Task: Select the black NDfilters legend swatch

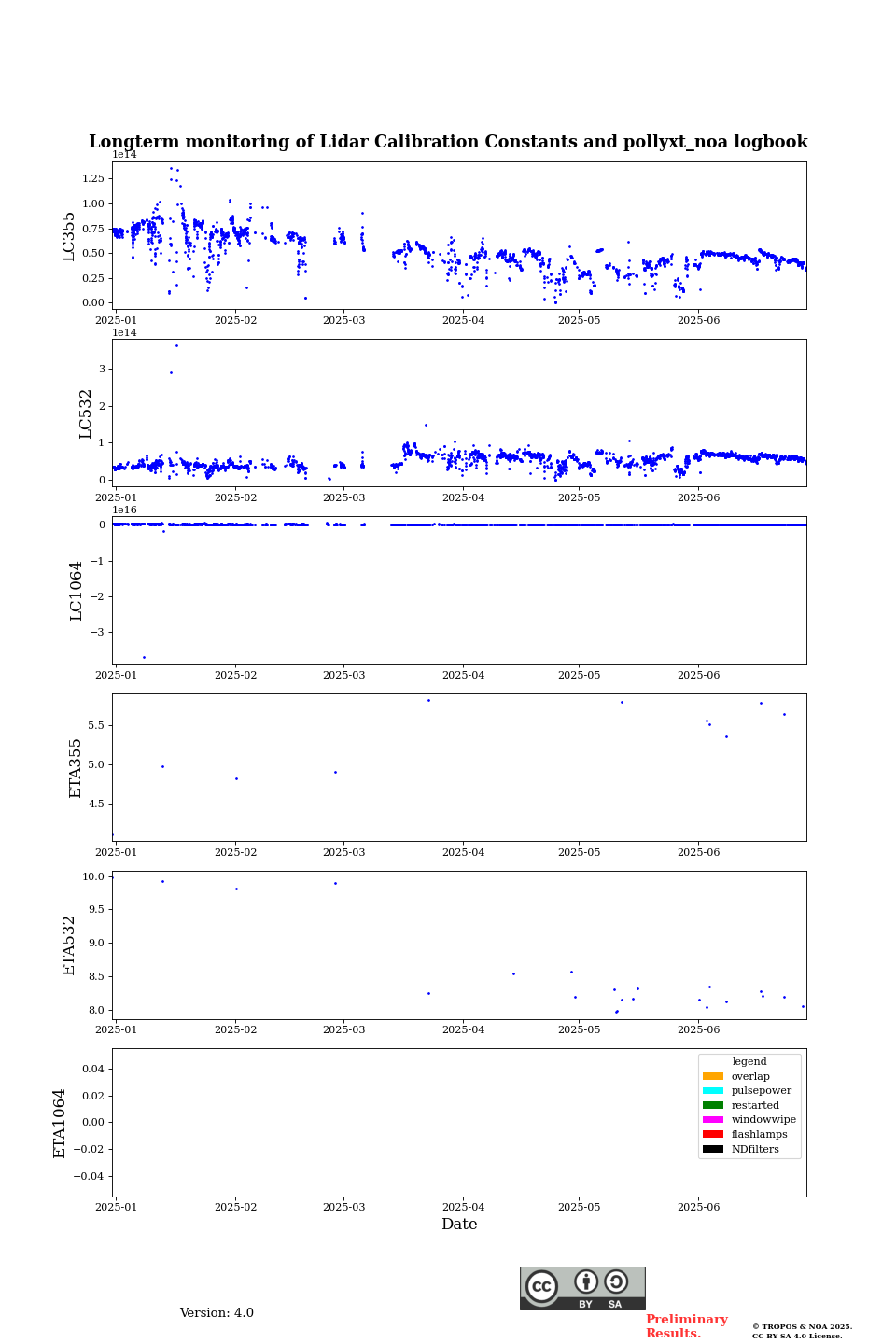Action: pos(713,1149)
